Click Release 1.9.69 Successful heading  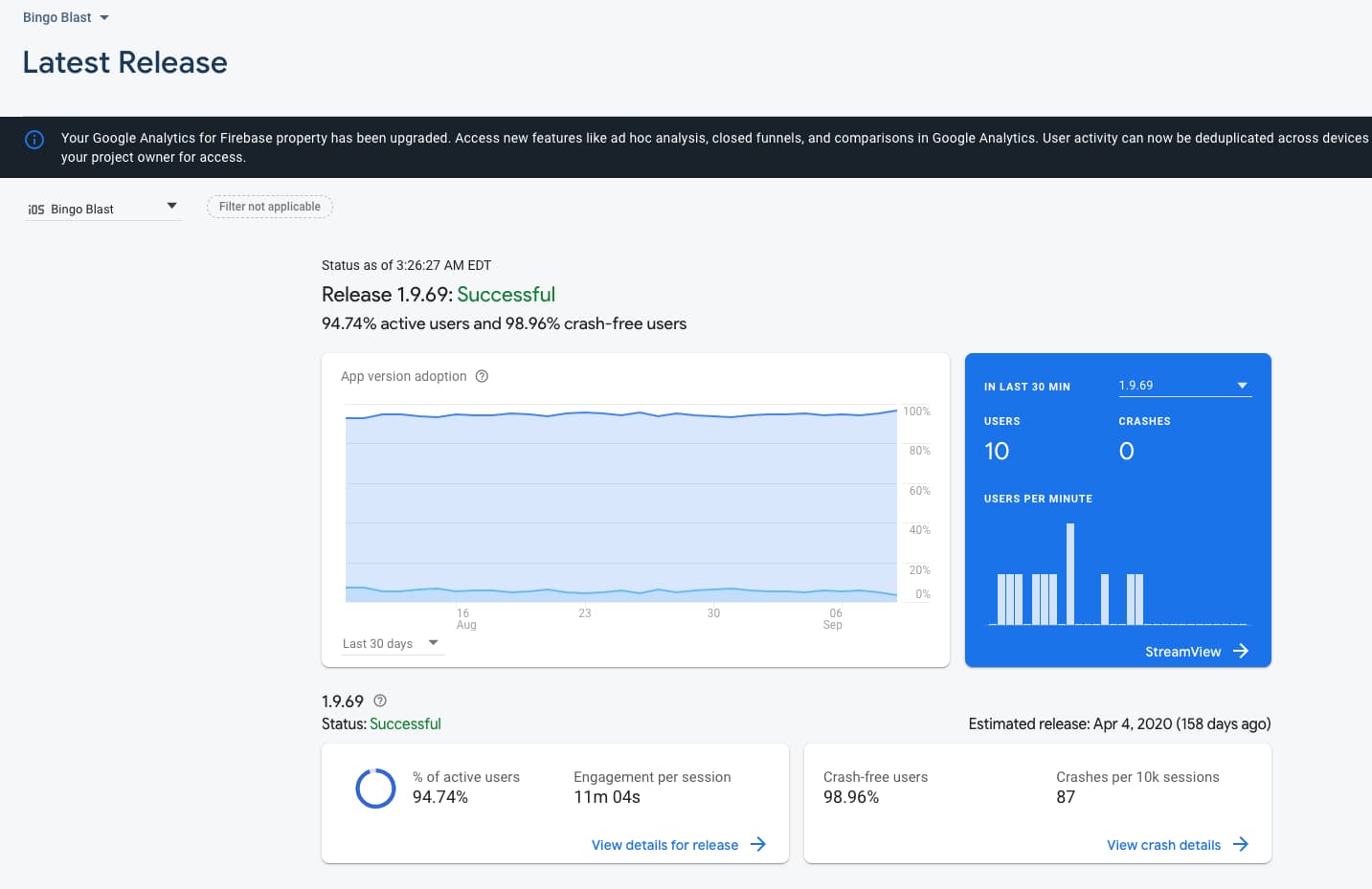click(x=439, y=295)
